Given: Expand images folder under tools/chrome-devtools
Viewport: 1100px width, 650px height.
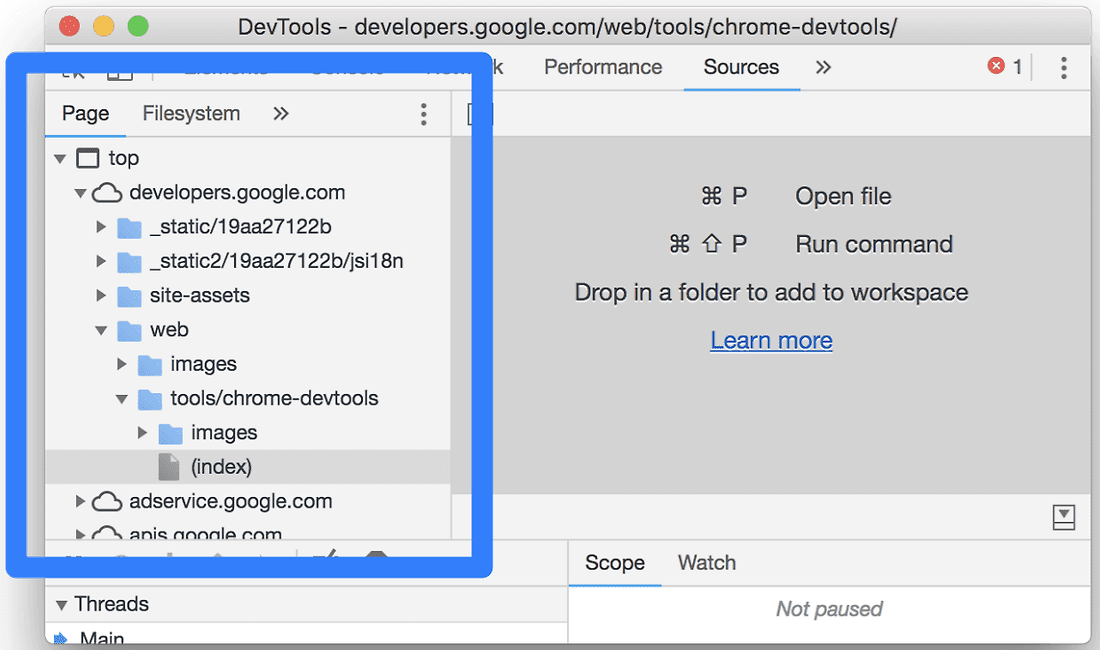Looking at the screenshot, I should click(x=142, y=433).
